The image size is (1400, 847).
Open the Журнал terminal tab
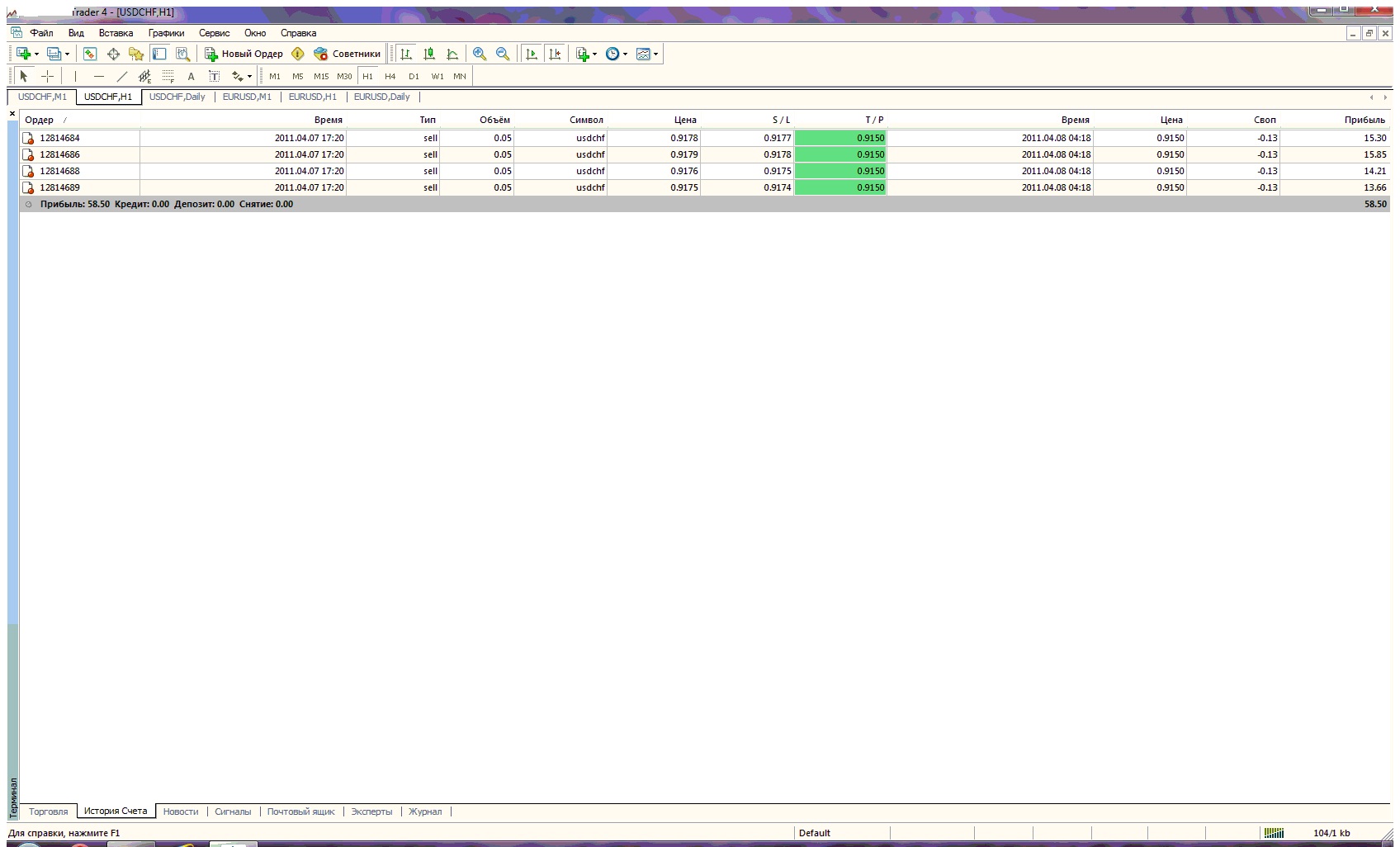[425, 812]
